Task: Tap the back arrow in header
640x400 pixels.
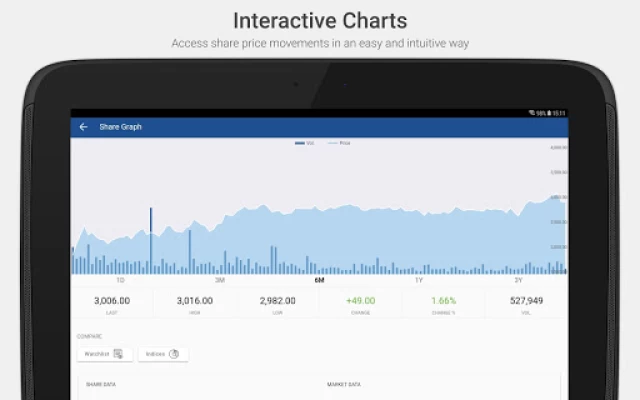Action: click(x=84, y=127)
